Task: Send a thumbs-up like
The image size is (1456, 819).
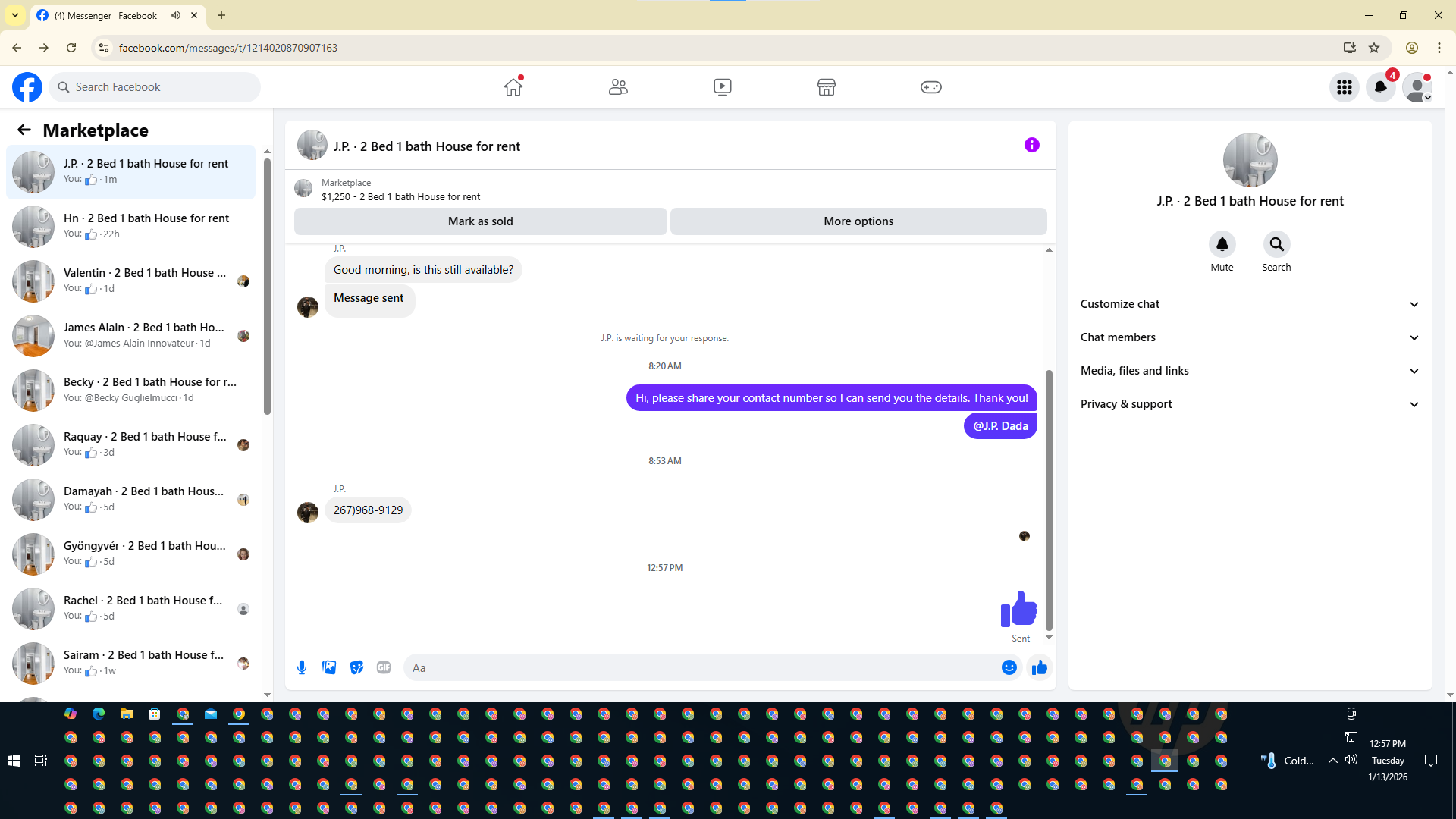Action: coord(1040,667)
